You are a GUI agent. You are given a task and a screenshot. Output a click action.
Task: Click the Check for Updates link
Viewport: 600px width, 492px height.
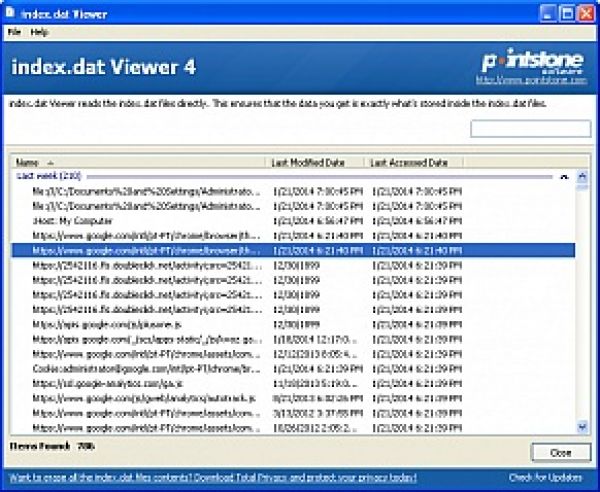pyautogui.click(x=545, y=477)
